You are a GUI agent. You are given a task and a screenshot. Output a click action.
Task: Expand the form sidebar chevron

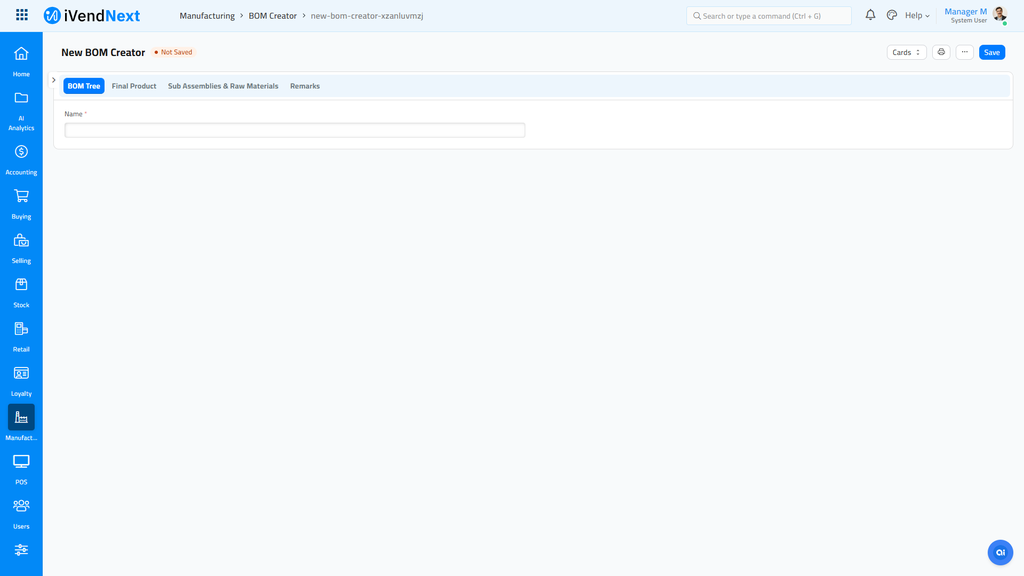[54, 80]
